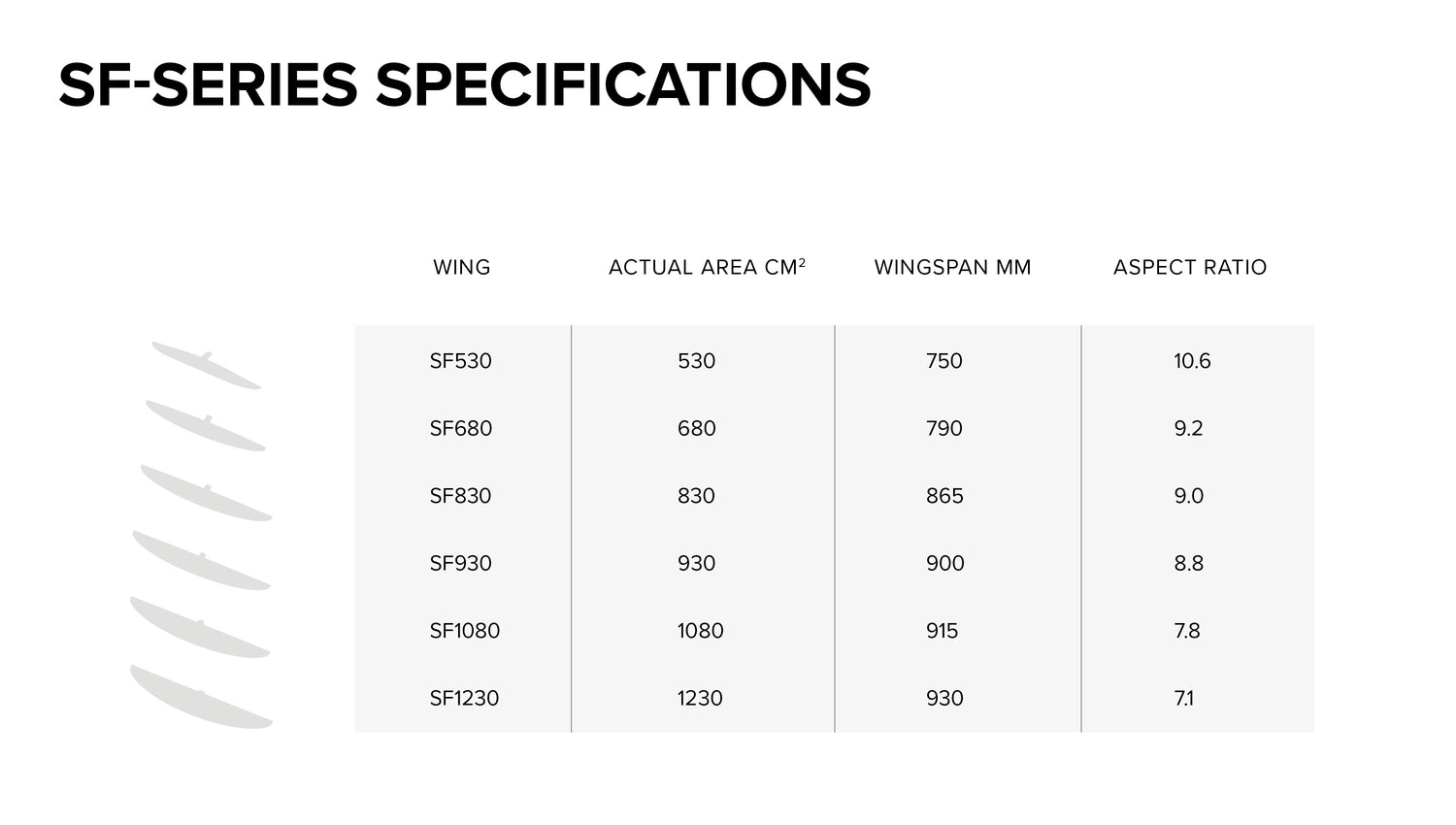Select the SF530 wing name cell
Screen dimensions: 1456x825
[461, 361]
